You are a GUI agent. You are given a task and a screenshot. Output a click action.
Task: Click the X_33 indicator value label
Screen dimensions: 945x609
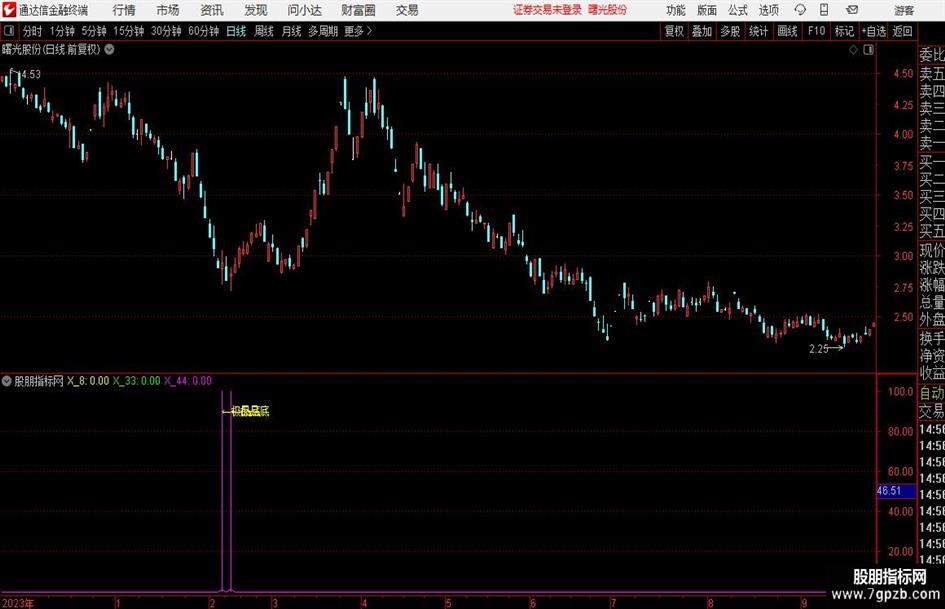[x=137, y=380]
